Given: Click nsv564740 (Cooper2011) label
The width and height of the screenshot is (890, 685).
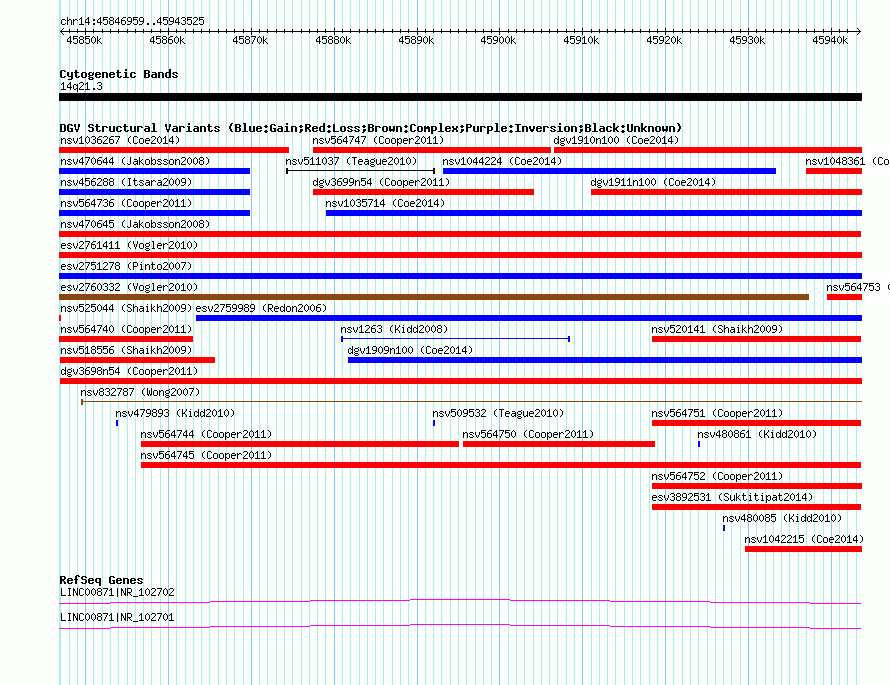Looking at the screenshot, I should coord(126,329).
